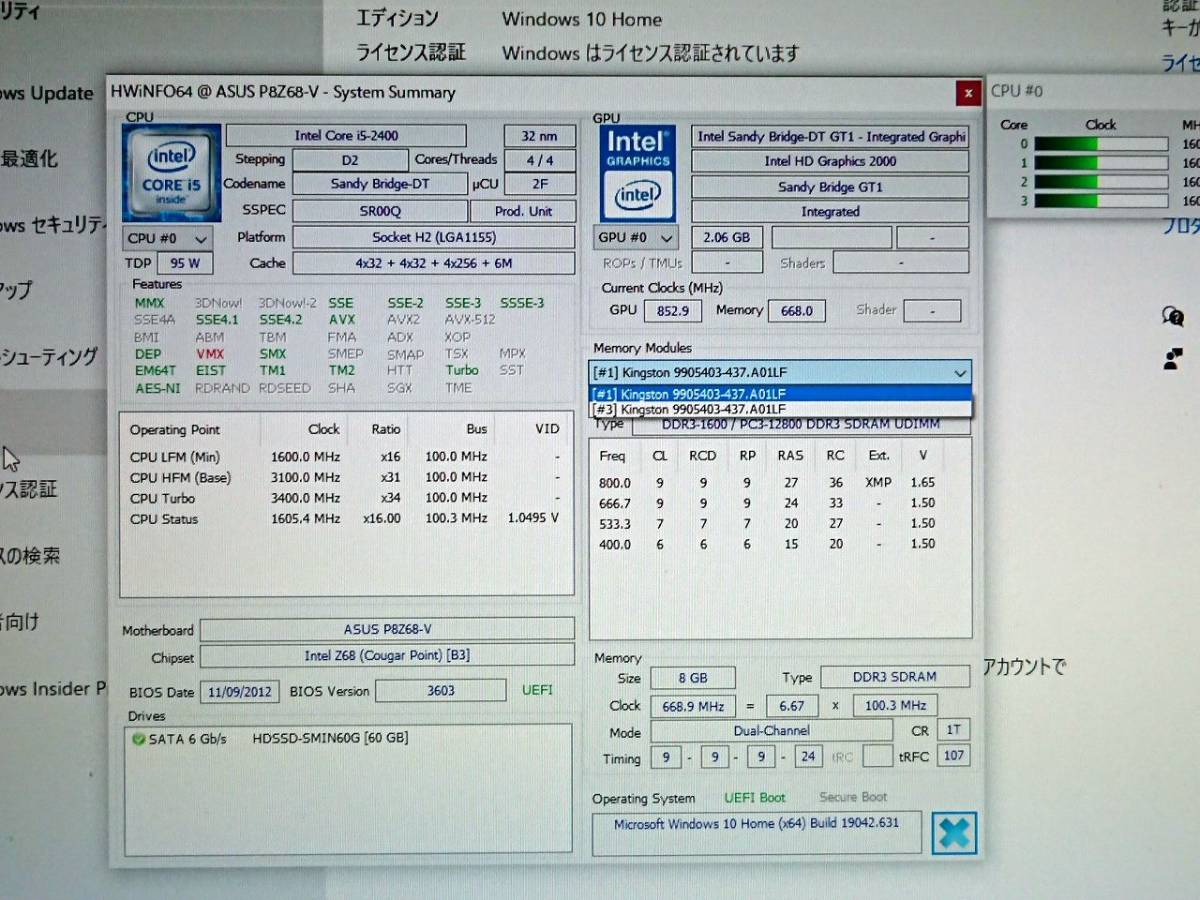Click the GPU memory clock 668.0 value

pos(796,311)
